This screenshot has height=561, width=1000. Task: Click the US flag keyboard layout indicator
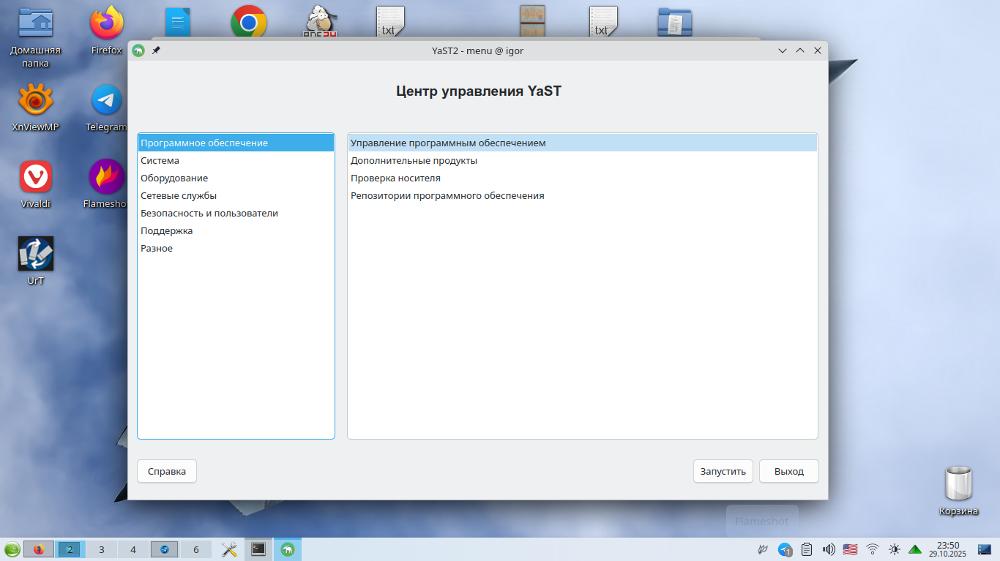850,550
